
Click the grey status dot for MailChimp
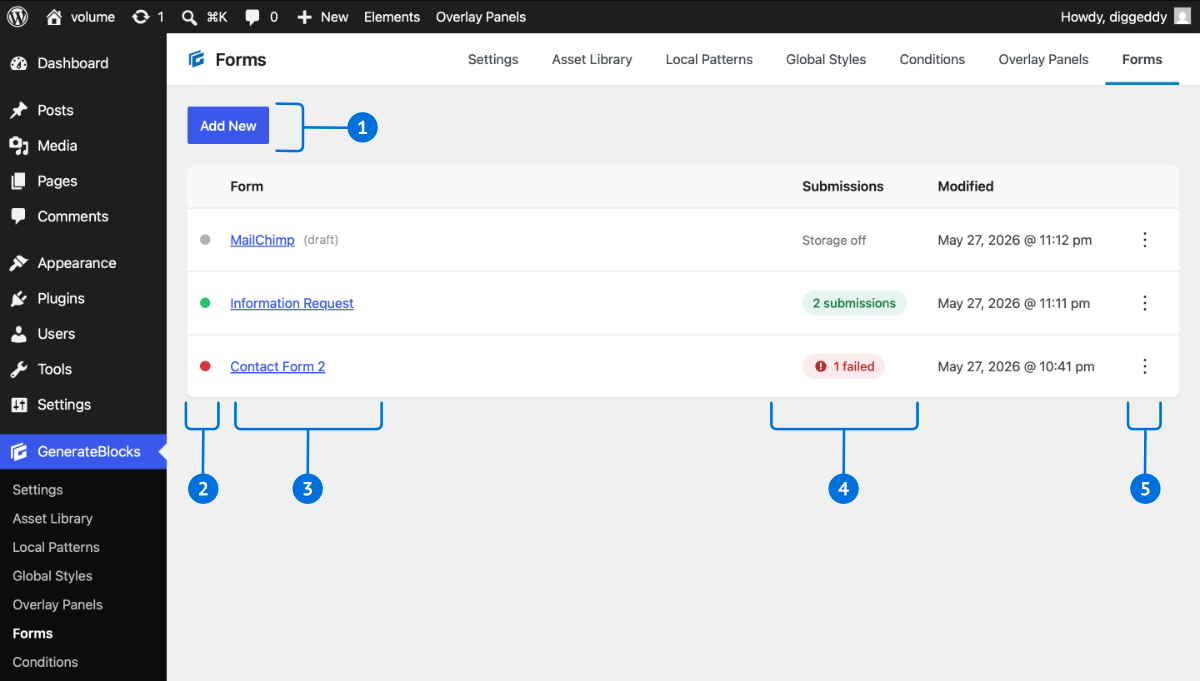205,240
